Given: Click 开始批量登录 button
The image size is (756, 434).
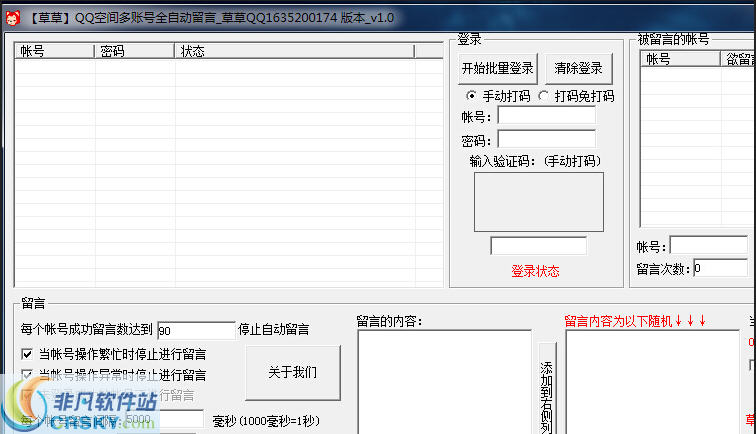Looking at the screenshot, I should [x=498, y=68].
